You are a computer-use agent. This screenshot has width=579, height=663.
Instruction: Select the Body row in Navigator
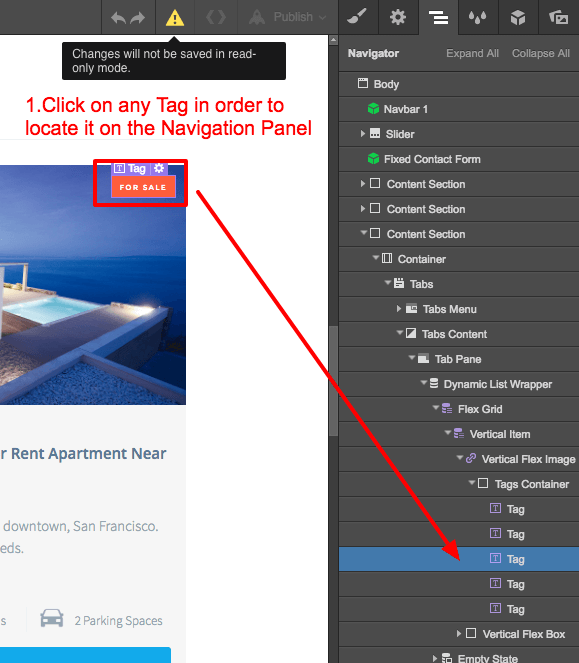point(459,84)
